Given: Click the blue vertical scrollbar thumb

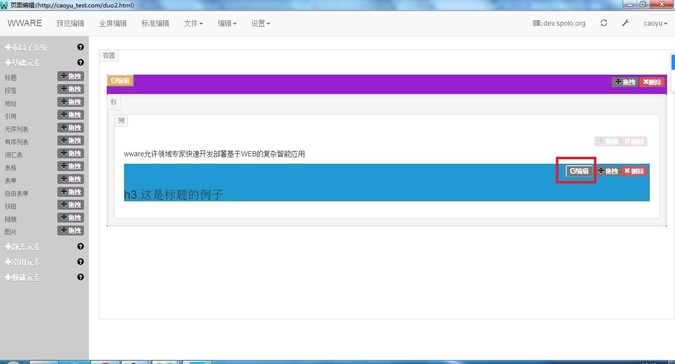Looking at the screenshot, I should tap(673, 62).
